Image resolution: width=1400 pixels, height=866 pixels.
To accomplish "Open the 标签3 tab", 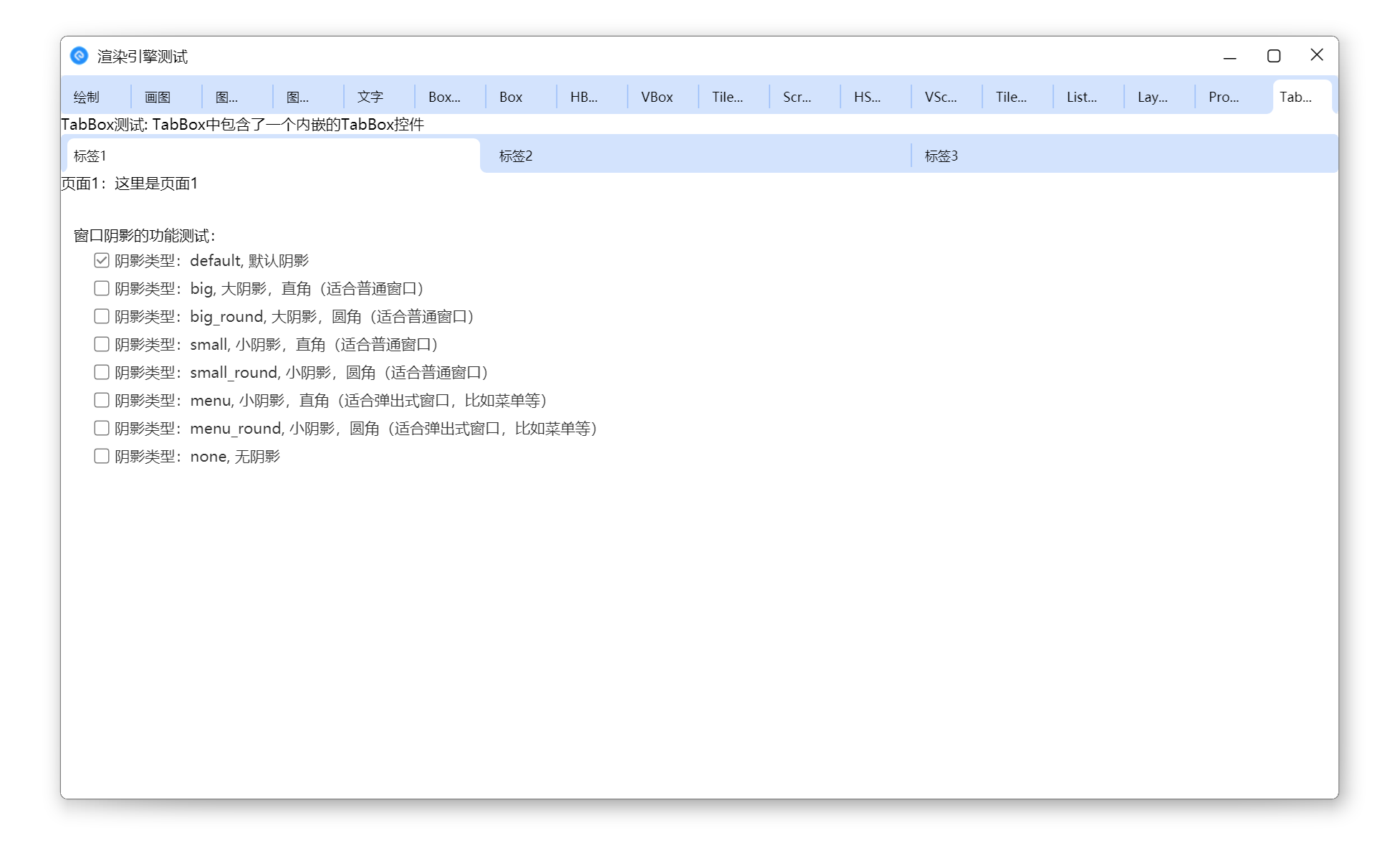I will pyautogui.click(x=941, y=156).
